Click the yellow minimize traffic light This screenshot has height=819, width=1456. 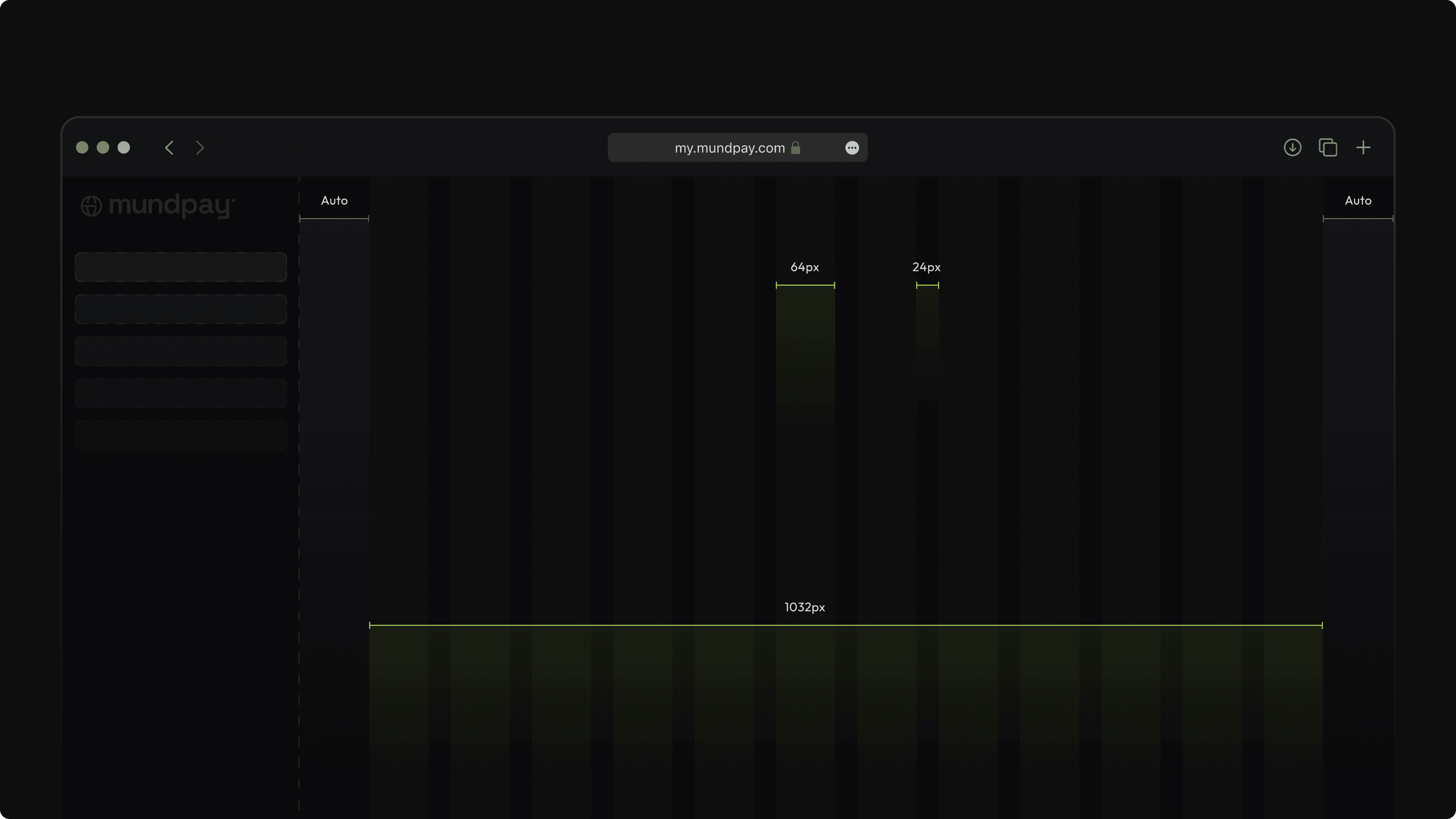click(103, 148)
